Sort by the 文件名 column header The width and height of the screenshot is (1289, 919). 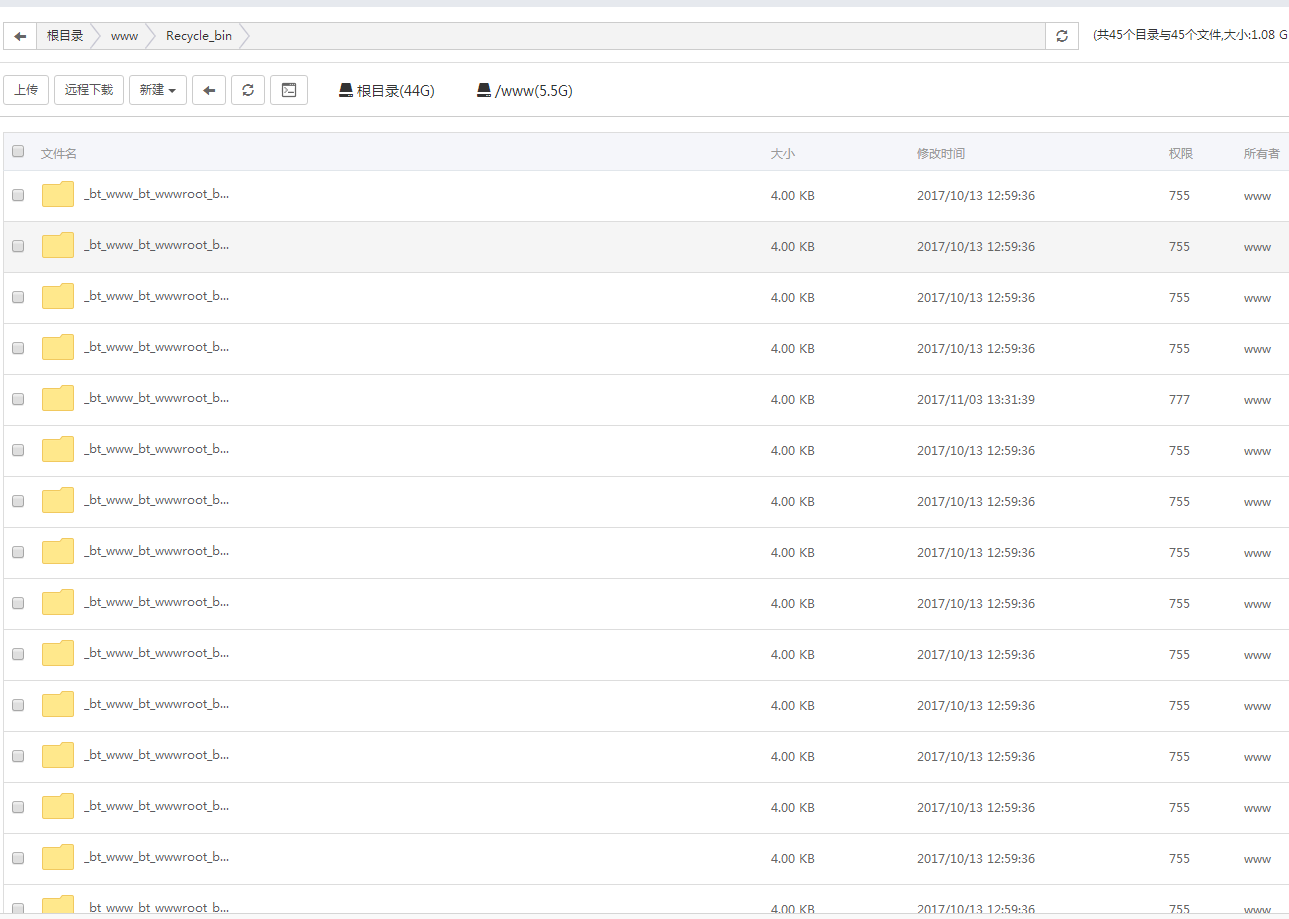tap(59, 153)
